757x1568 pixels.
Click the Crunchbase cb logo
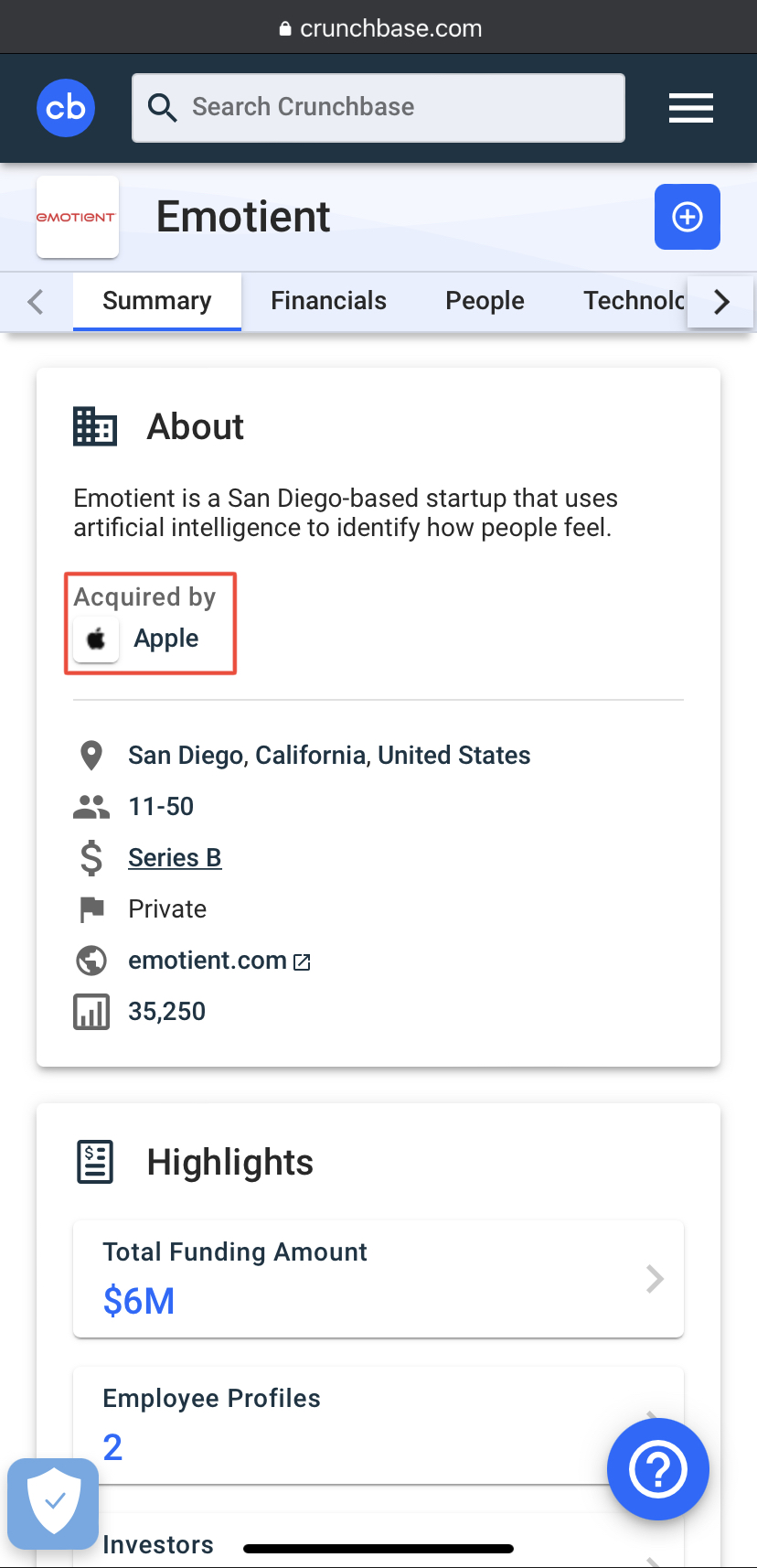[x=66, y=108]
